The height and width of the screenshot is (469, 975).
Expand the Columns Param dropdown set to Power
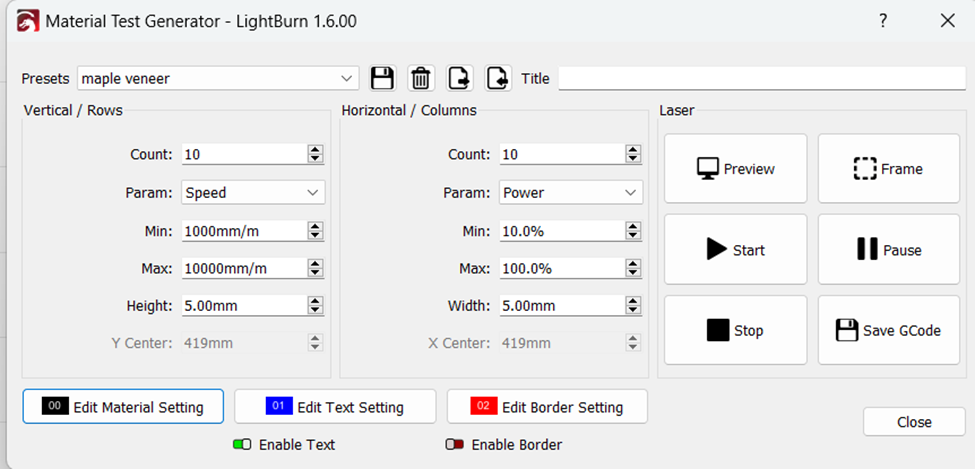[x=571, y=193]
